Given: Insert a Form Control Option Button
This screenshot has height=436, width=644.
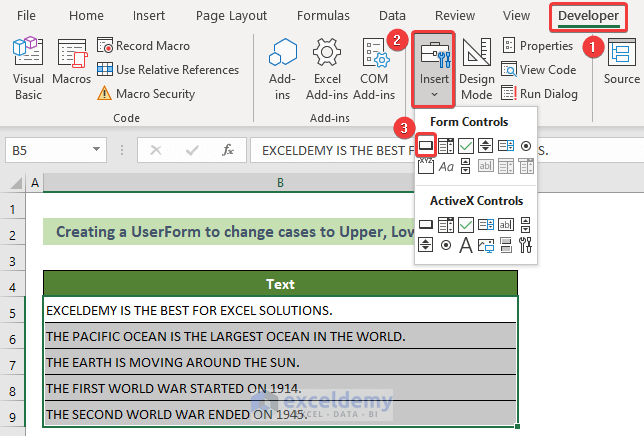Looking at the screenshot, I should pos(526,146).
